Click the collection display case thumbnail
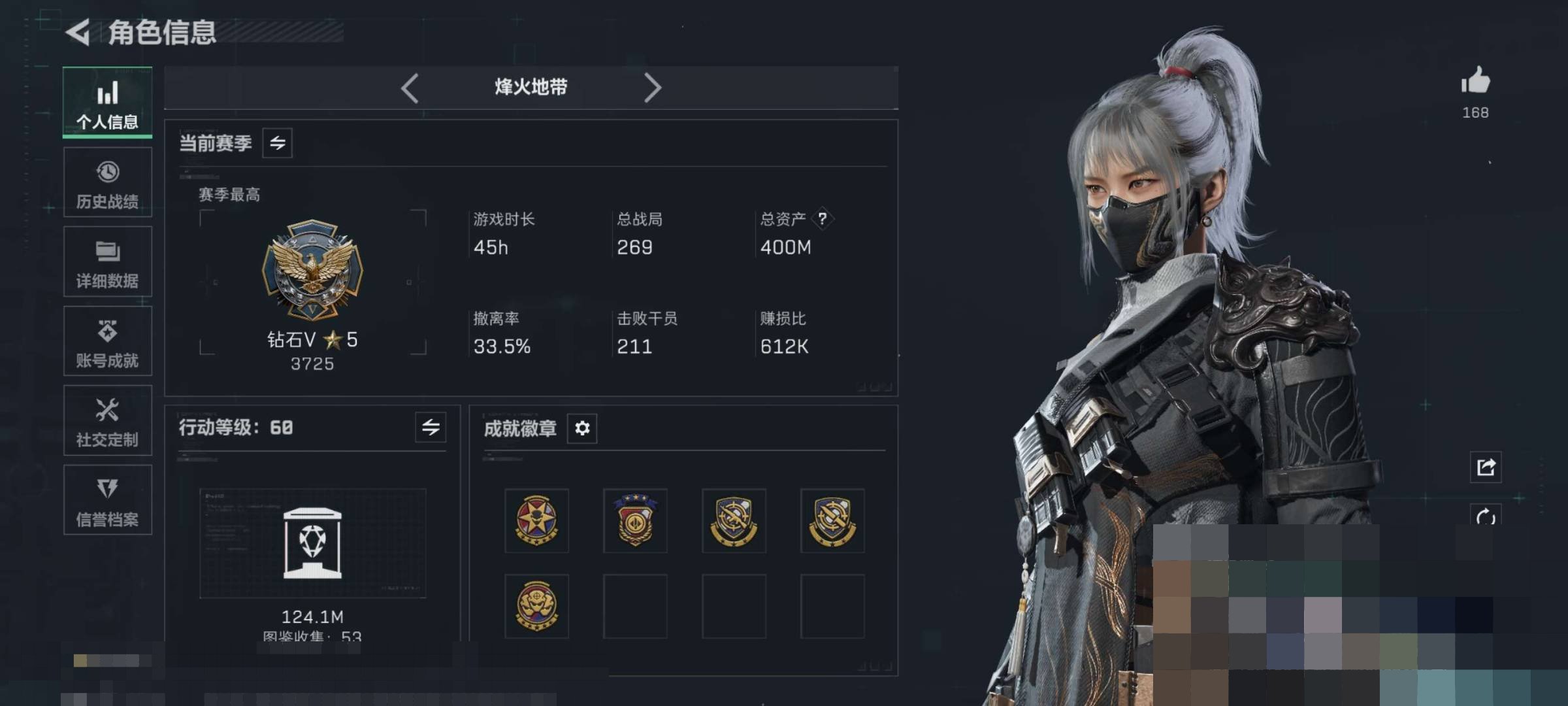Viewport: 1568px width, 706px height. tap(312, 543)
